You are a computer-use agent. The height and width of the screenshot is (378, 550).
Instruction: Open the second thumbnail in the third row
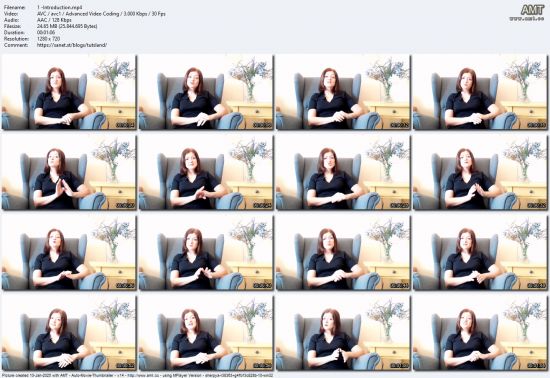tap(206, 252)
